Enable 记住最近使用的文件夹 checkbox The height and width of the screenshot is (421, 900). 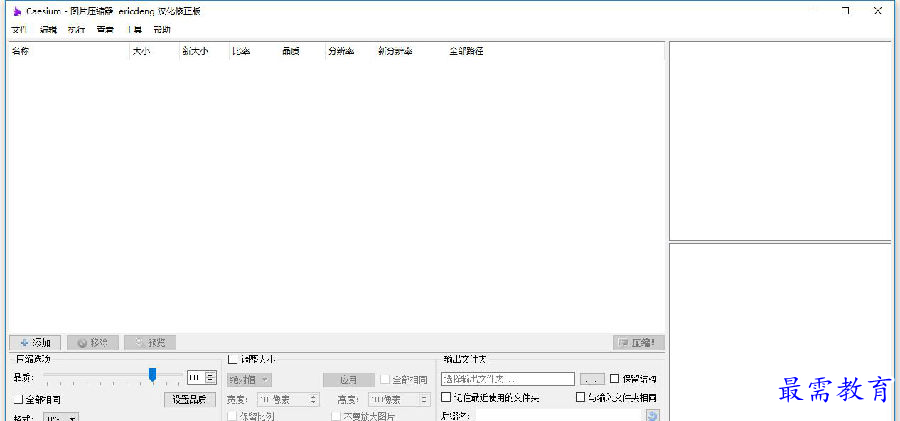coord(490,397)
